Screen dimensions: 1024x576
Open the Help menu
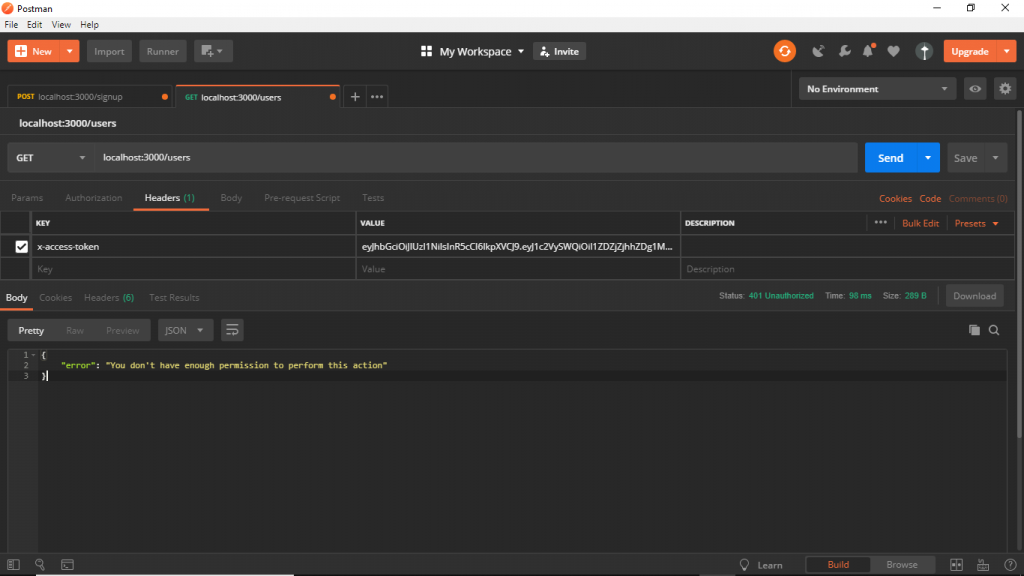click(89, 24)
